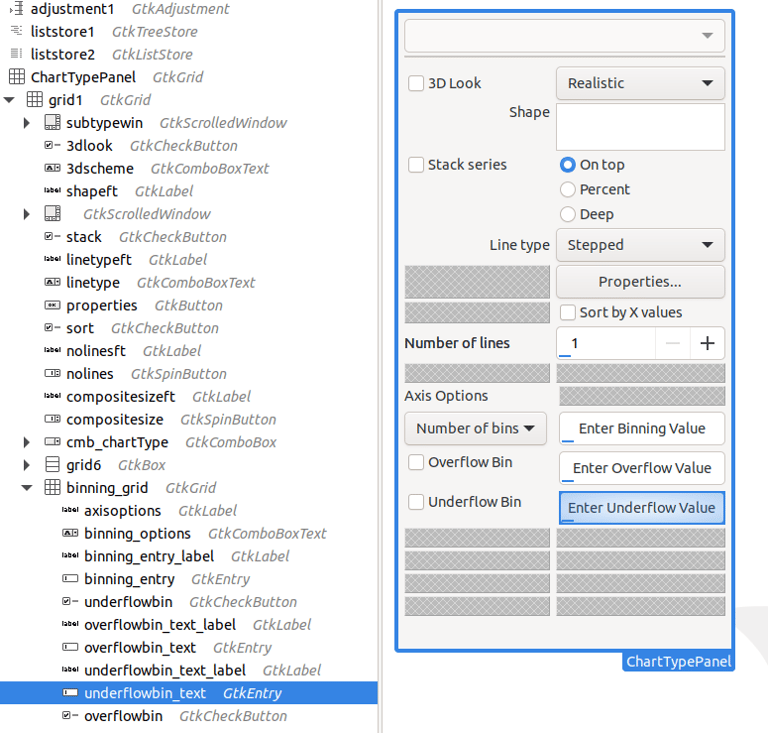Enable the 3D Look checkbox
768x733 pixels.
click(416, 83)
